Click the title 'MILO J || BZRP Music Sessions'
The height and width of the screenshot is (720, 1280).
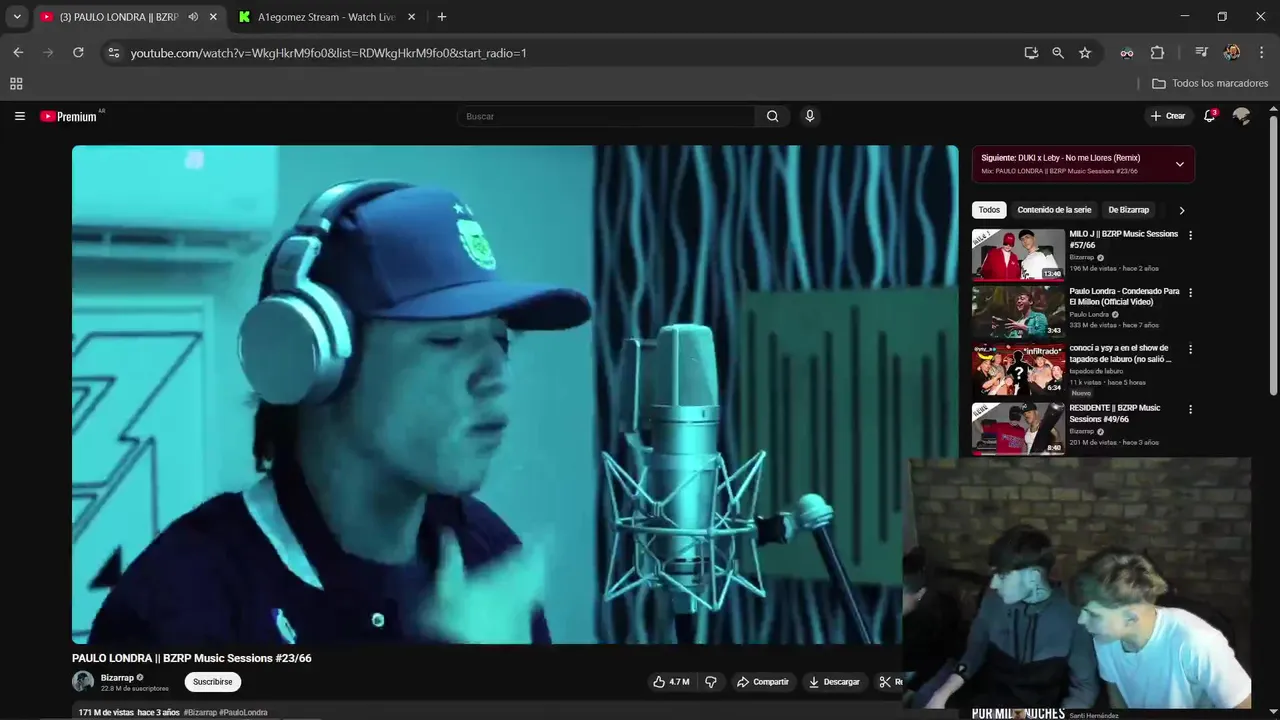1124,239
